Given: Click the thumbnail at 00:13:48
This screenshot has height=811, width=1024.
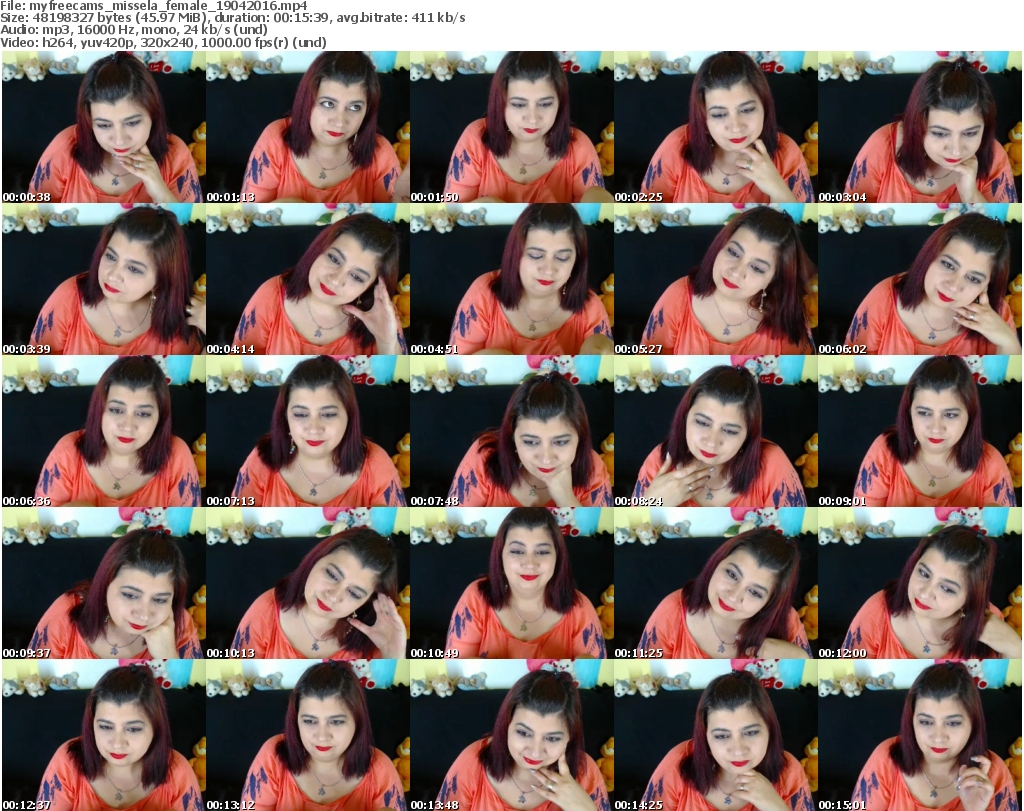Looking at the screenshot, I should click(511, 735).
